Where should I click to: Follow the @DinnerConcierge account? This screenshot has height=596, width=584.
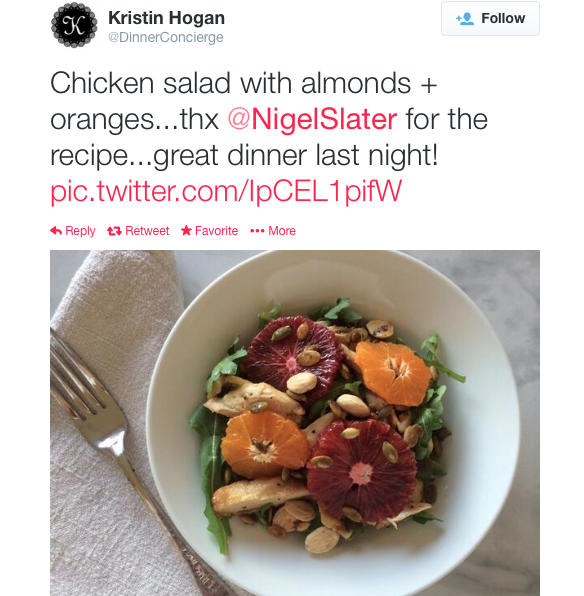(490, 19)
